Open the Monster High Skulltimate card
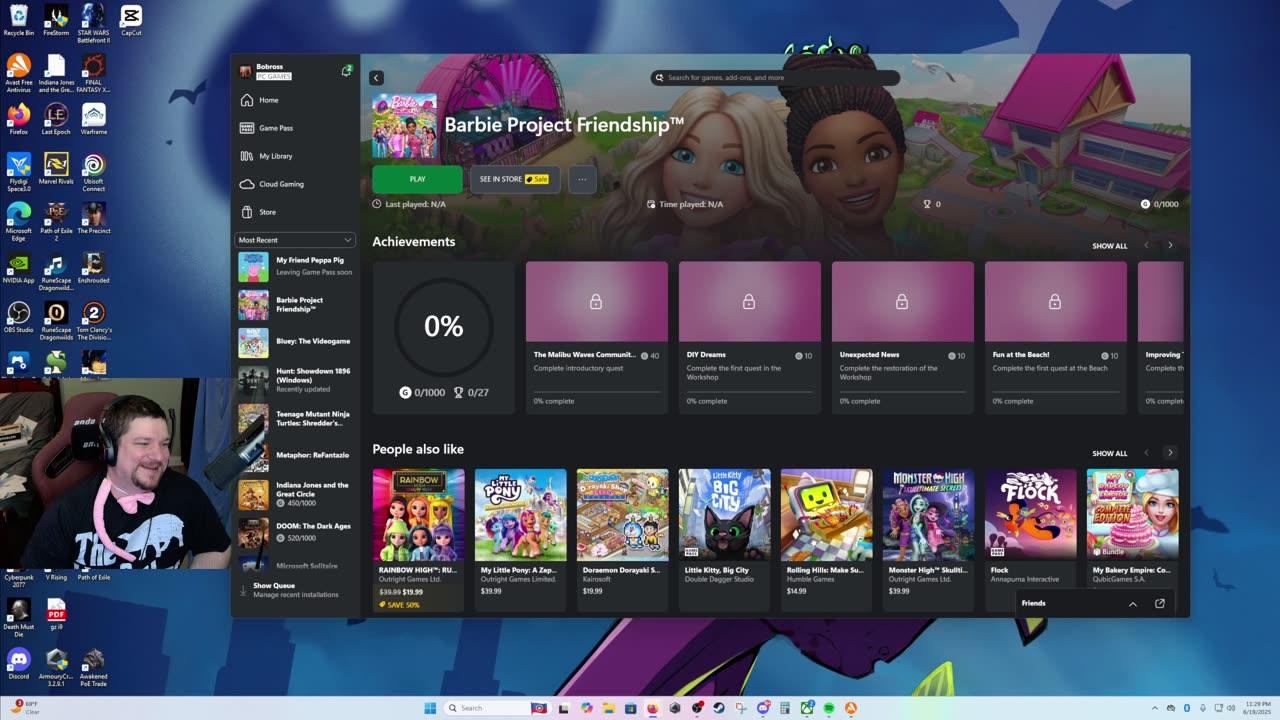The width and height of the screenshot is (1280, 720). tap(928, 540)
